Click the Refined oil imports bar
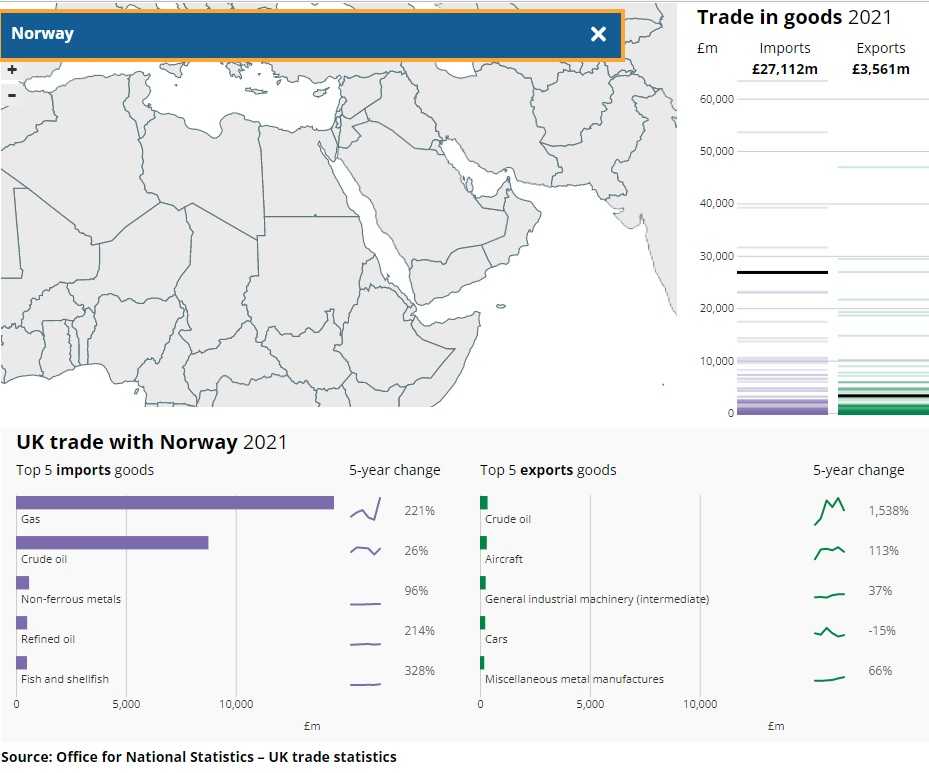The width and height of the screenshot is (929, 773). 22,622
